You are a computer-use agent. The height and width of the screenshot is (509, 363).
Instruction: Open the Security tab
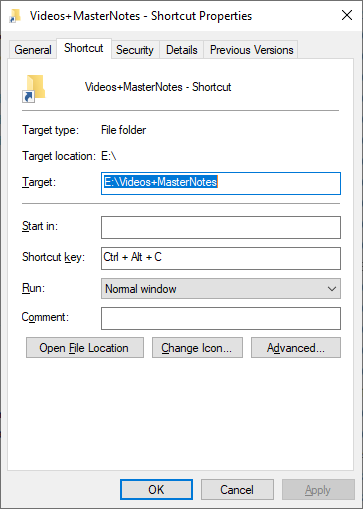135,50
